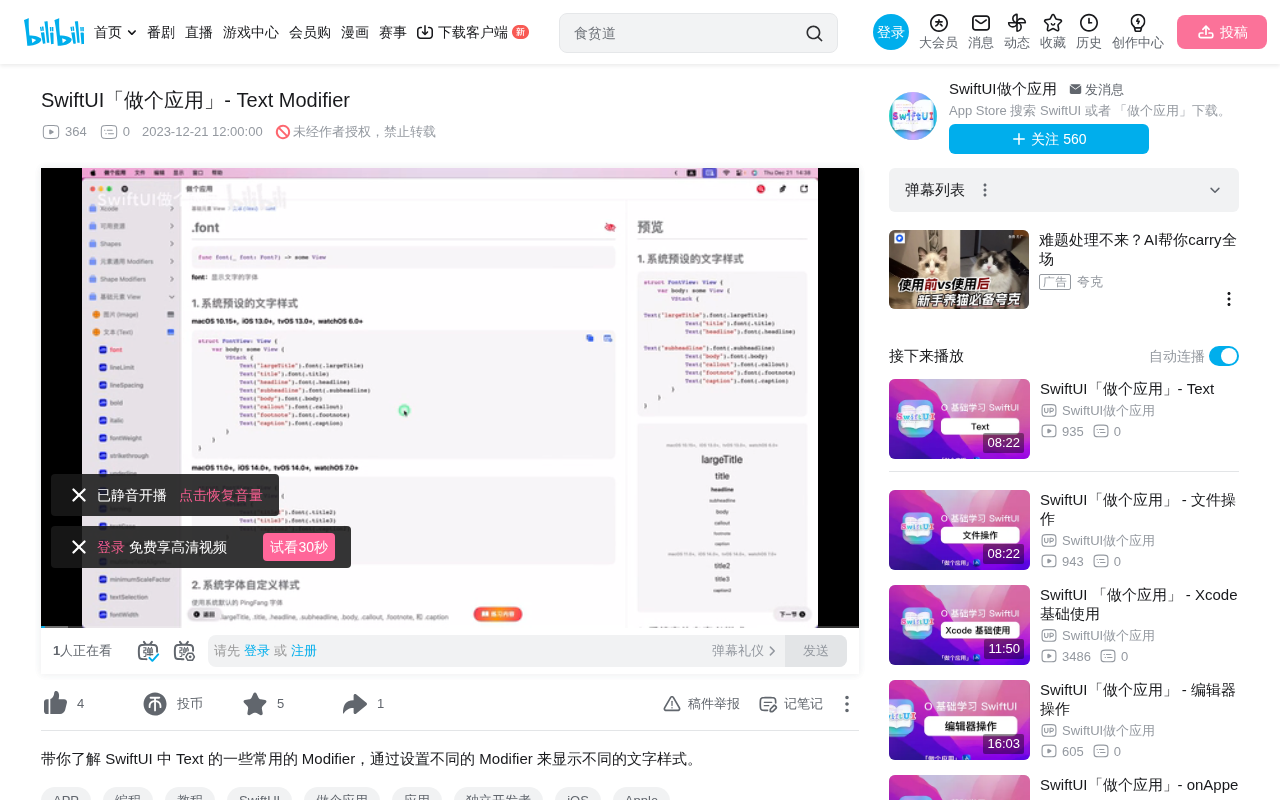Open title SwiftUI「做个应用」- 文件操作
Viewport: 1280px width, 800px height.
[1138, 509]
